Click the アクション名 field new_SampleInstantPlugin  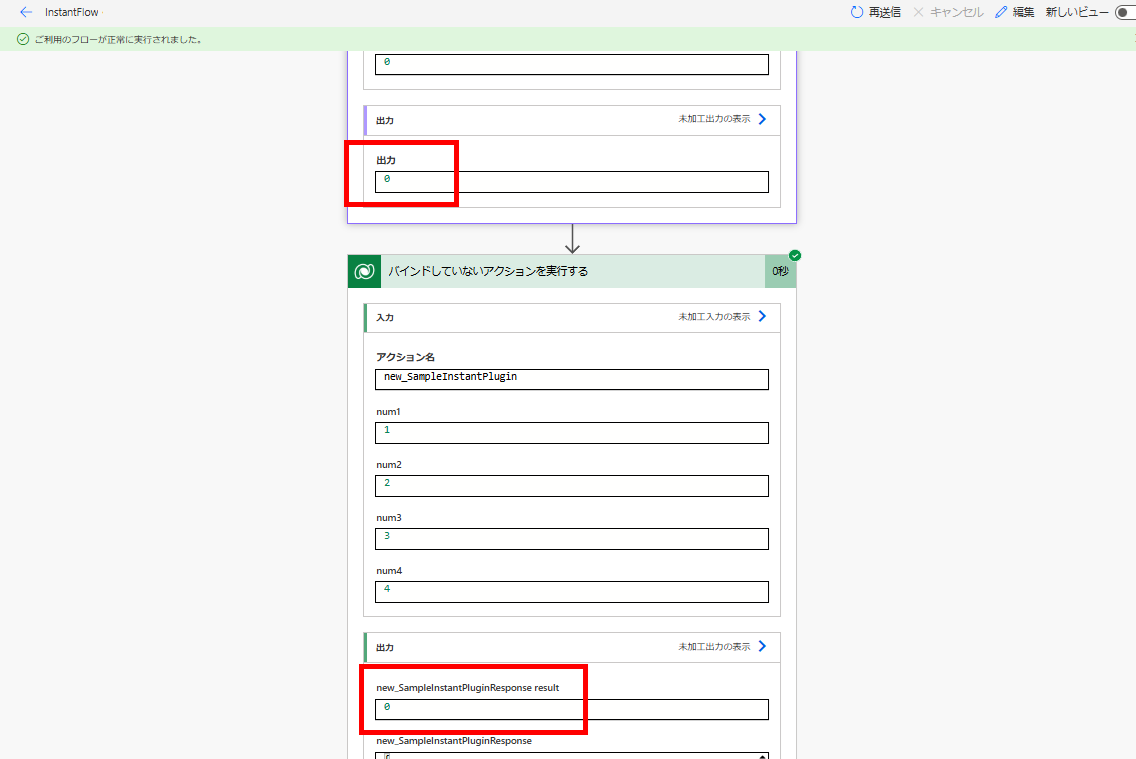572,380
